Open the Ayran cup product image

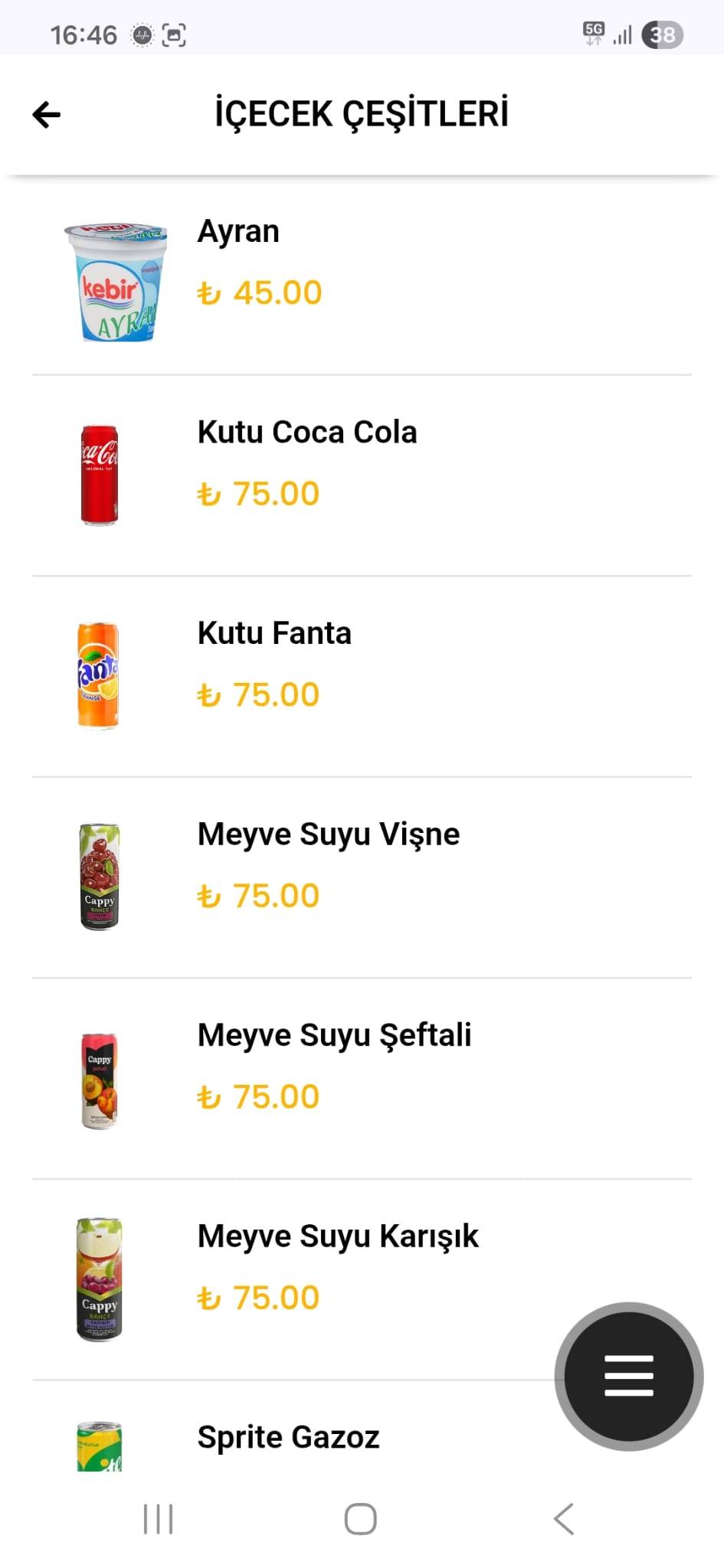click(x=116, y=282)
